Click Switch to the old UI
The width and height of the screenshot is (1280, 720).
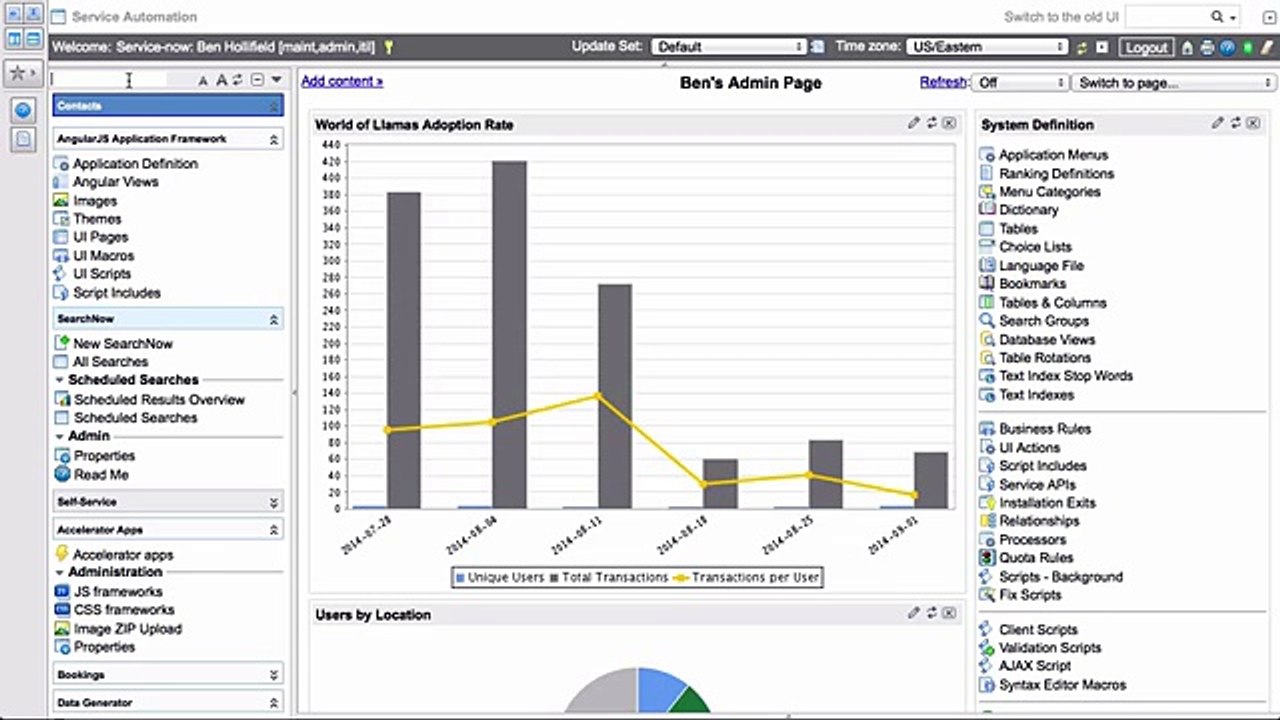point(1062,17)
